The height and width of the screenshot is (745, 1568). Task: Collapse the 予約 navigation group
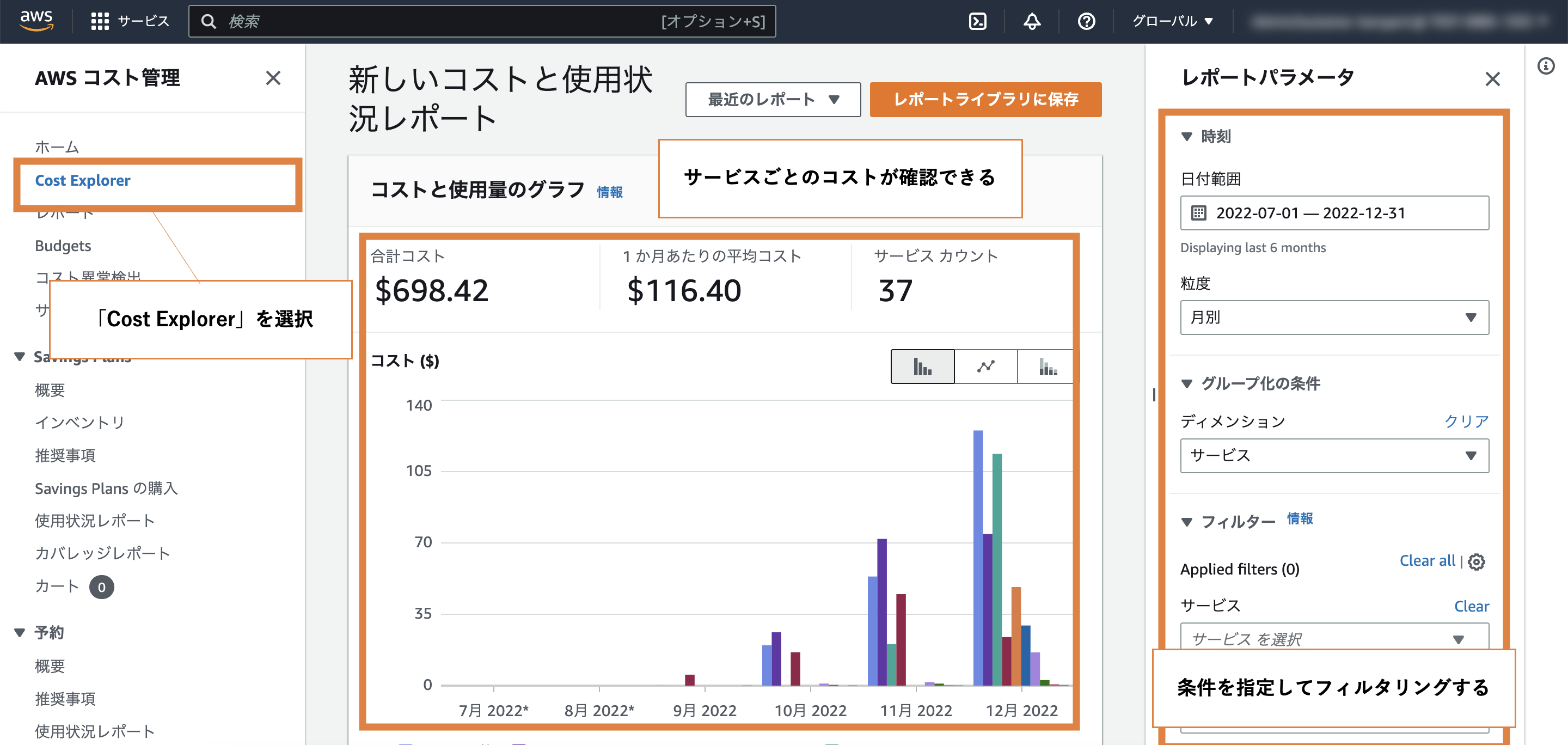20,632
